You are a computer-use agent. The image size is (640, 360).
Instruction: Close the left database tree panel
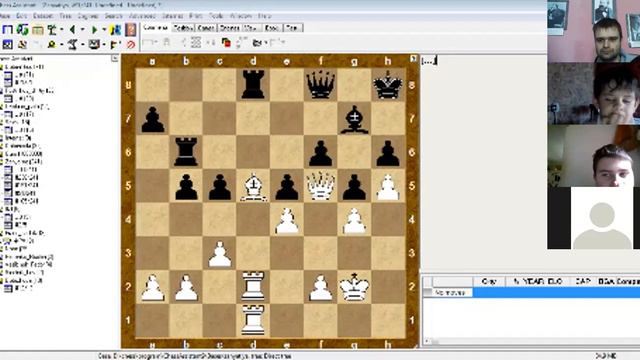pyautogui.click(x=115, y=59)
